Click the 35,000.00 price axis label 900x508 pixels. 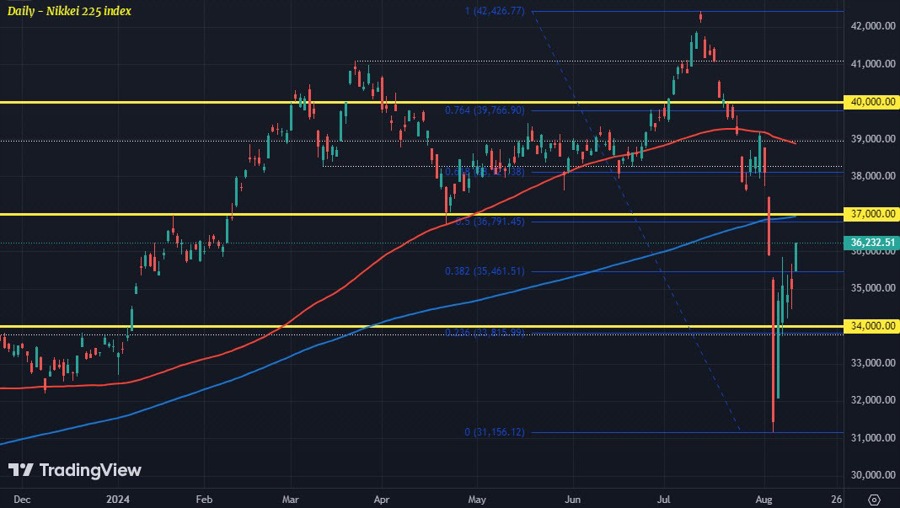click(x=873, y=288)
